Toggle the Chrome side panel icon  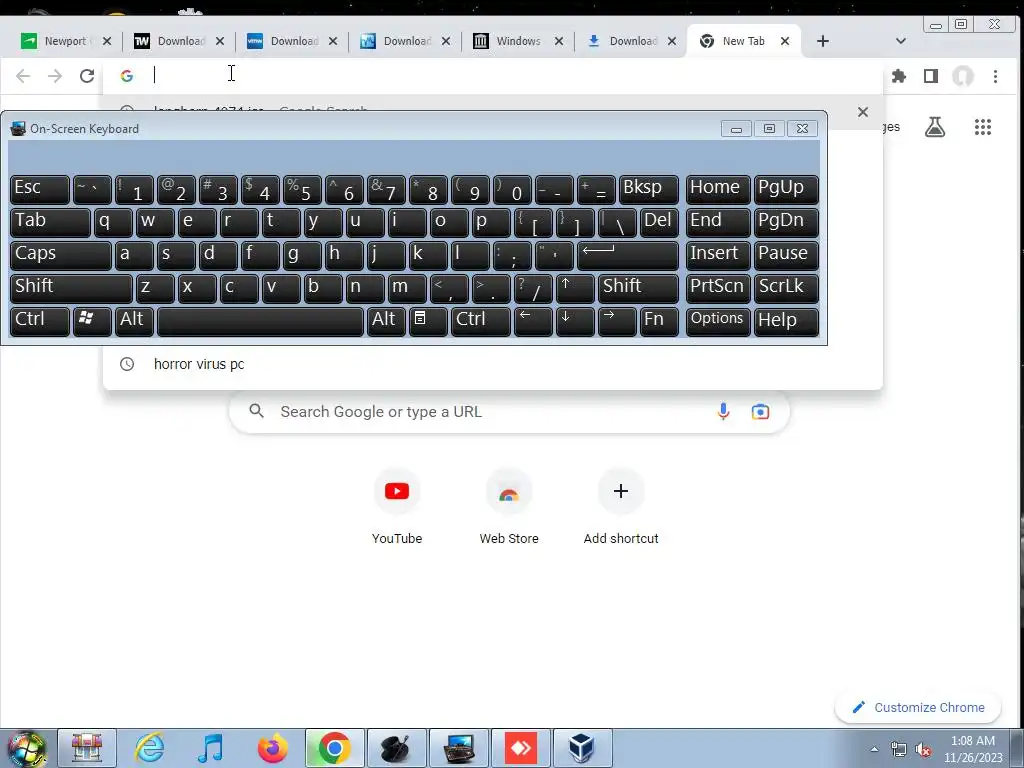click(x=931, y=76)
